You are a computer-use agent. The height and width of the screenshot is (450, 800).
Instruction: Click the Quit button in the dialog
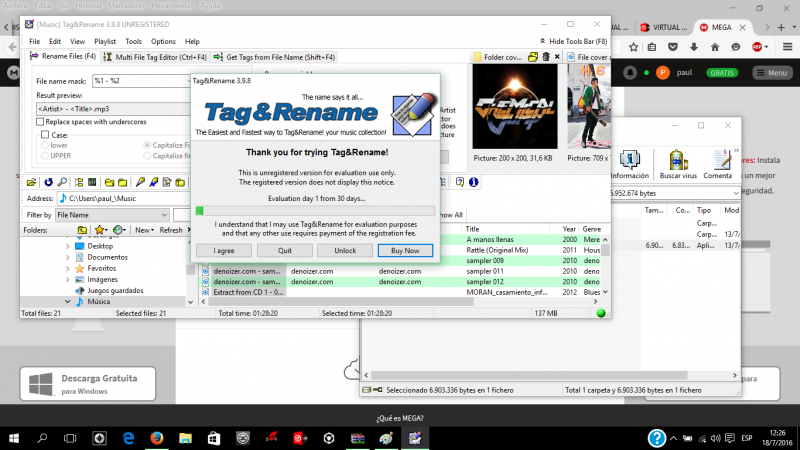(285, 251)
